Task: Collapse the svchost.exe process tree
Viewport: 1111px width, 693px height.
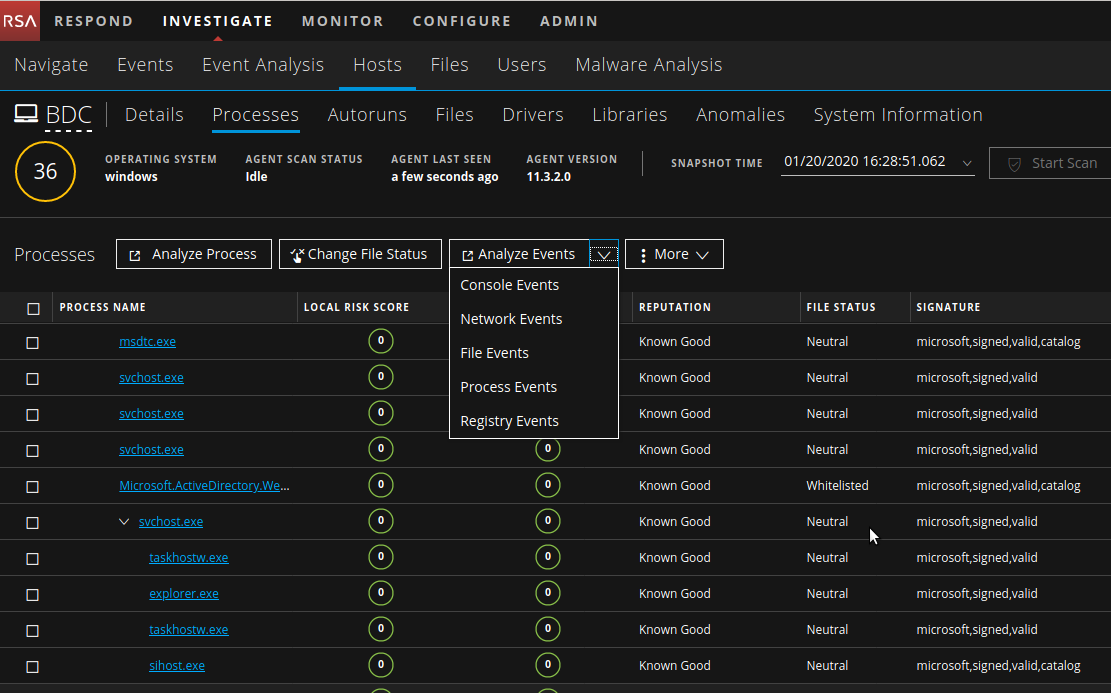Action: 124,522
